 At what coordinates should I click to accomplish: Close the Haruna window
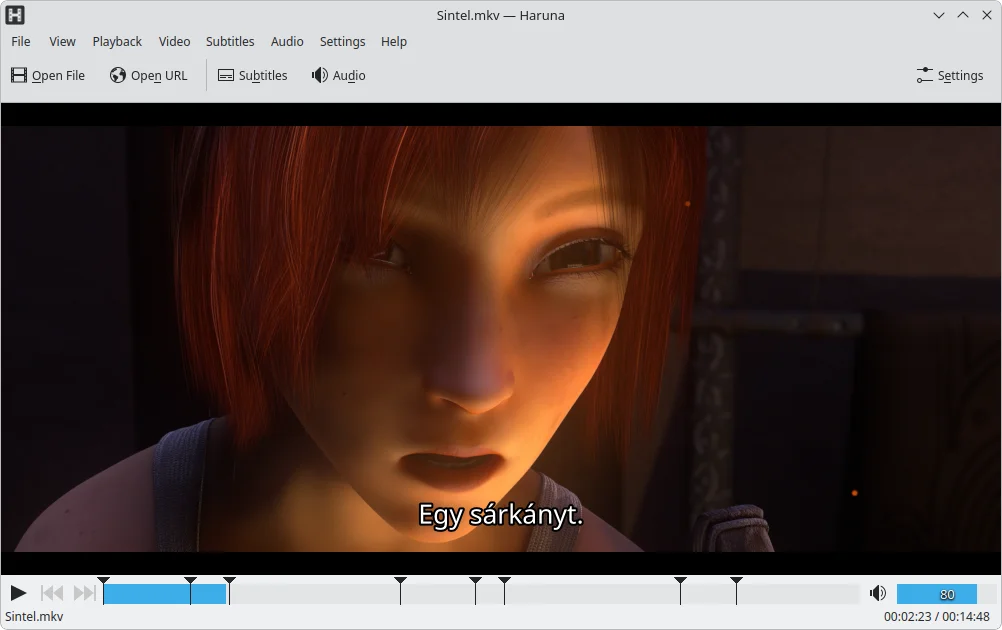987,15
